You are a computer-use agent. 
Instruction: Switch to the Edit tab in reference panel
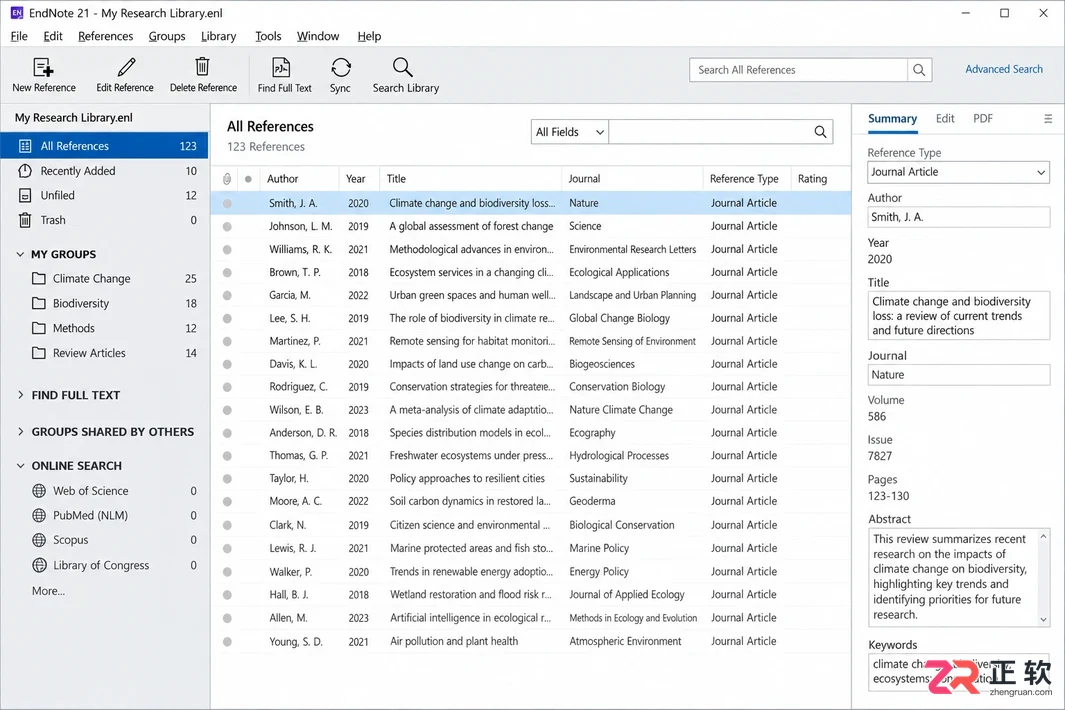coord(945,118)
